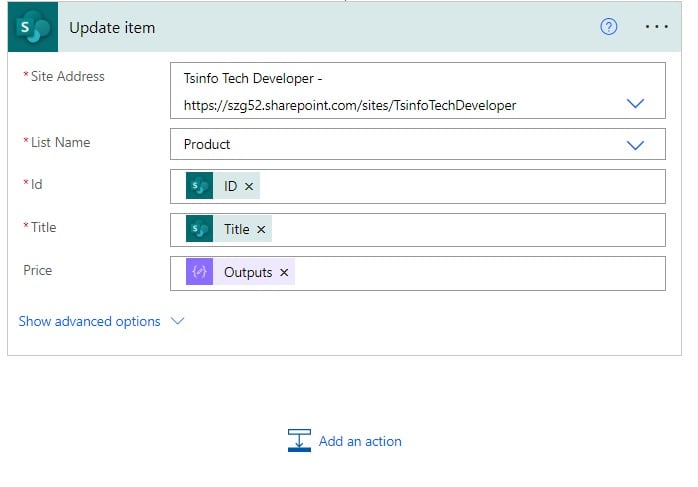Remove the ID token from Id field
The height and width of the screenshot is (487, 698).
point(249,187)
